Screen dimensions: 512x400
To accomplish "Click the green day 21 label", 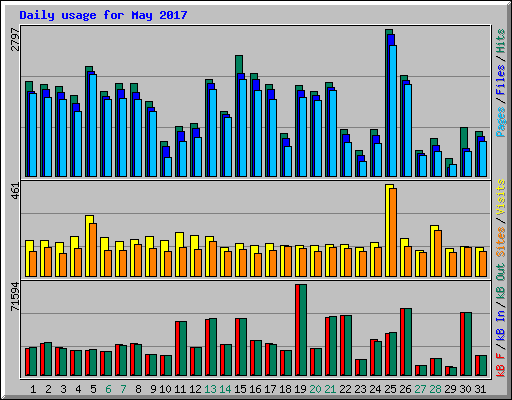I will click(x=330, y=389).
